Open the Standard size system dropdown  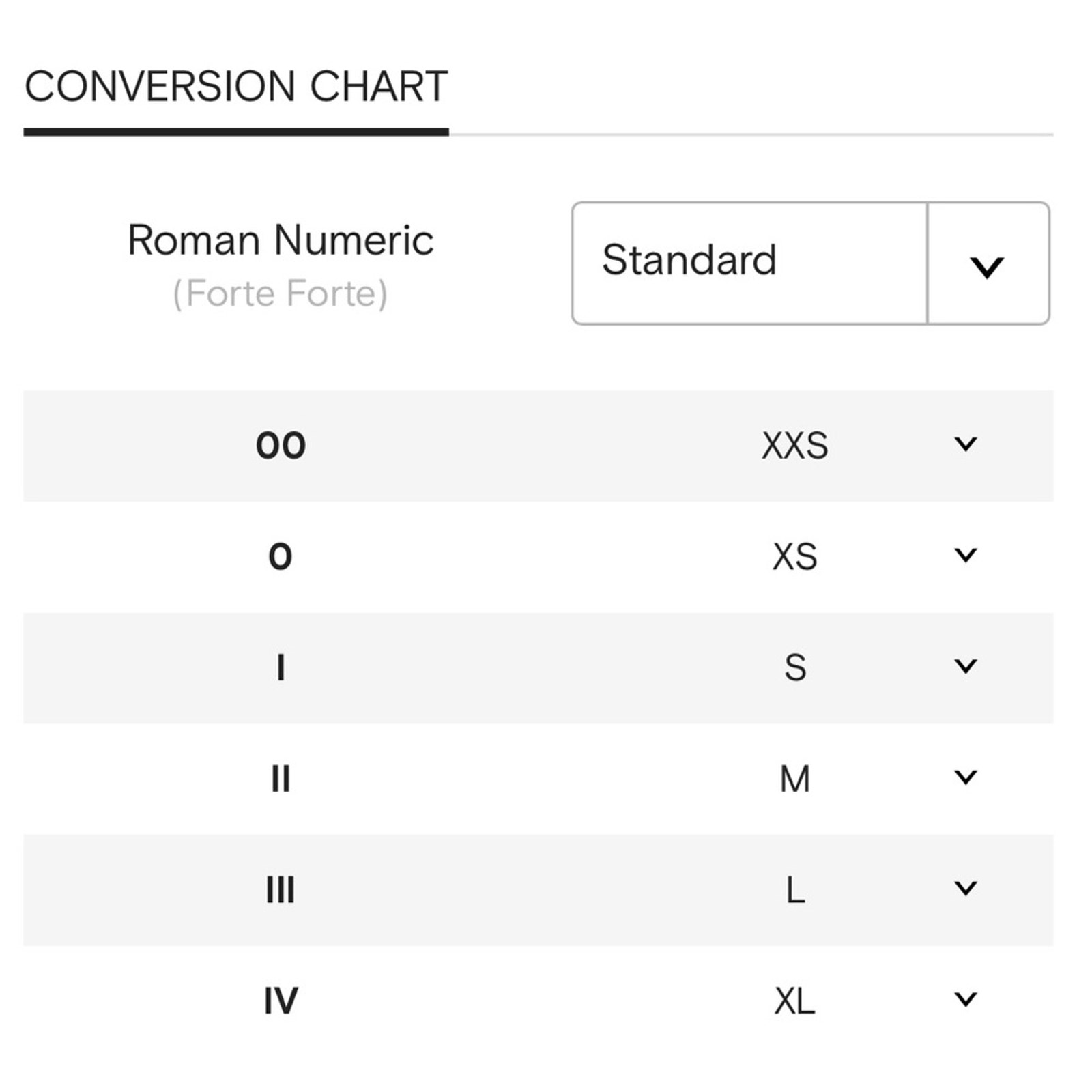point(810,263)
